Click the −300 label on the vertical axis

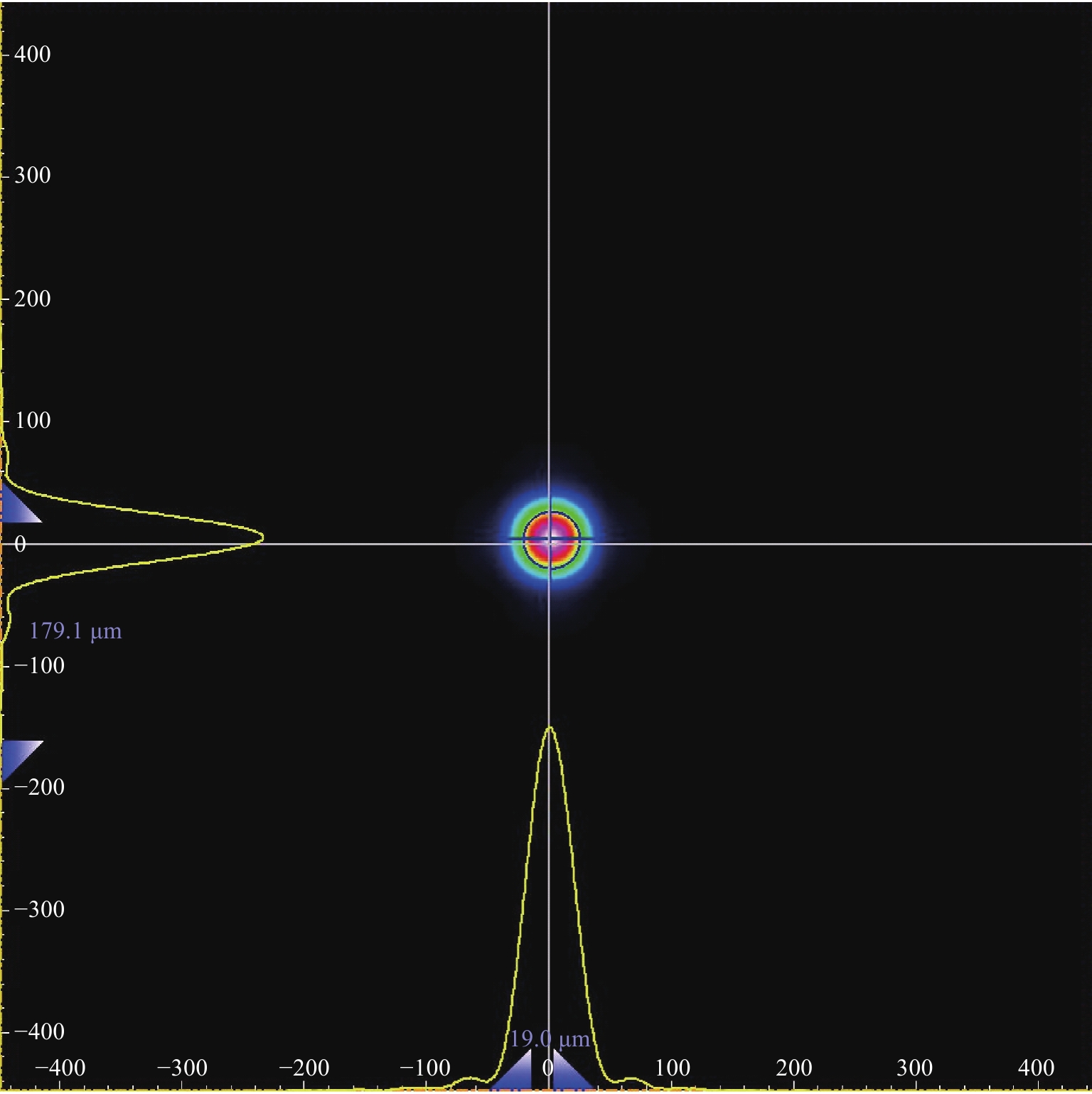(x=40, y=909)
